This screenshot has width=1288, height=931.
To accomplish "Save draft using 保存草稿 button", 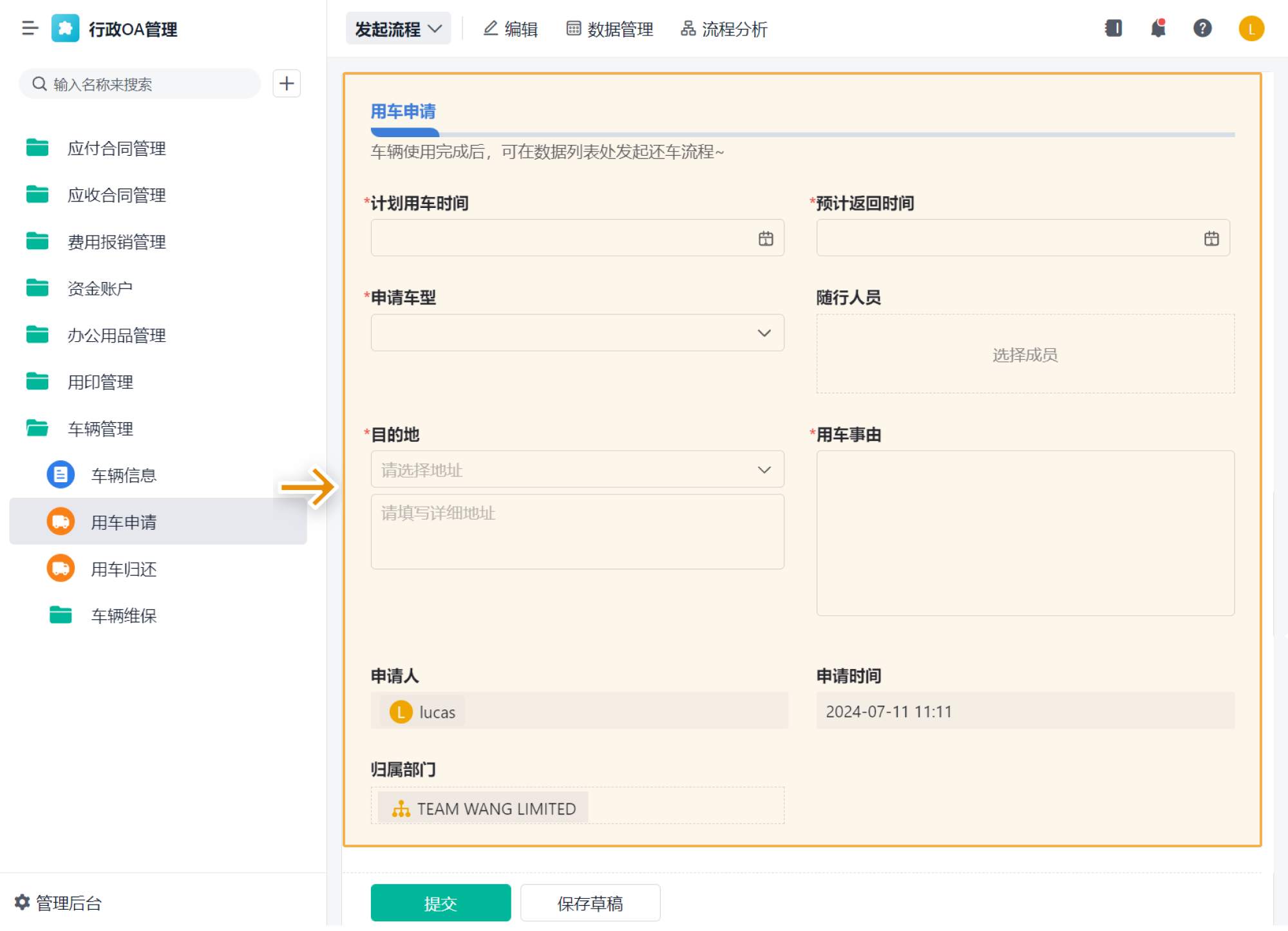I will click(590, 903).
